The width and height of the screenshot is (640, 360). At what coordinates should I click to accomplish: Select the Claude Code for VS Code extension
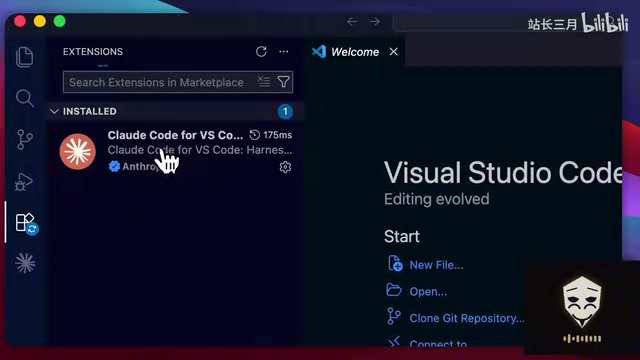pos(176,151)
